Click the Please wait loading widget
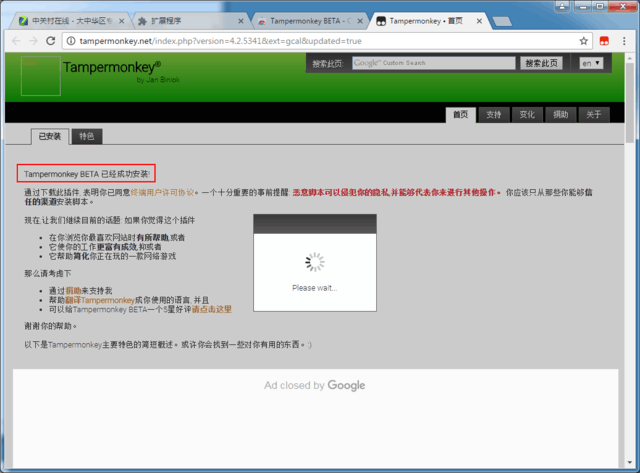Viewport: 640px width, 473px height. point(315,263)
